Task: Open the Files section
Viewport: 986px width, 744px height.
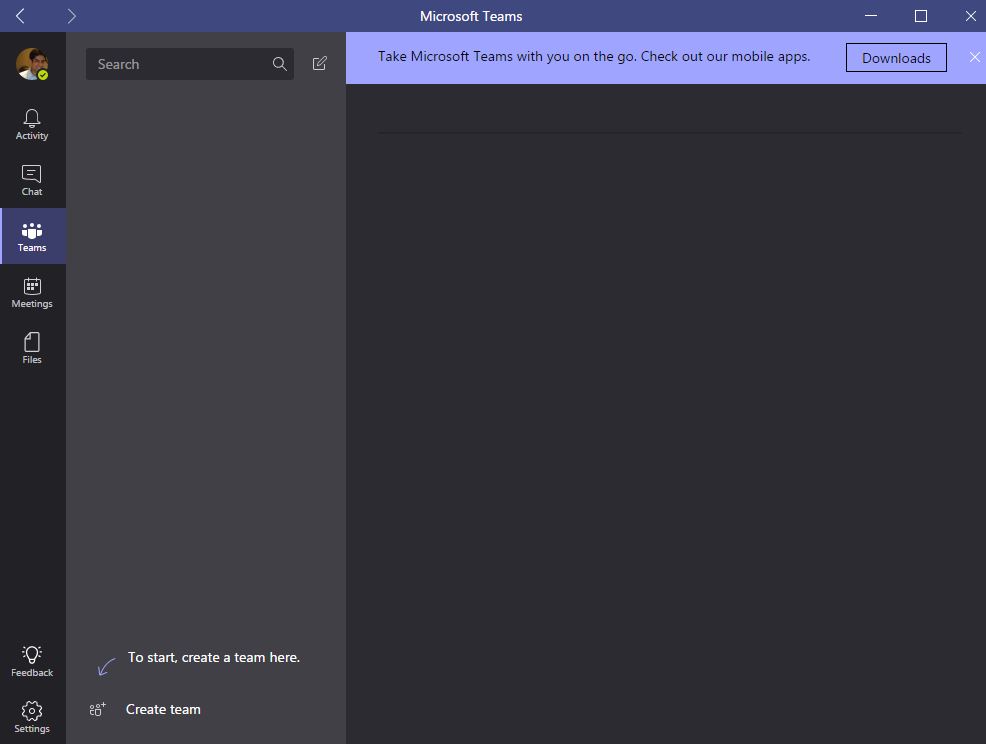Action: tap(32, 348)
